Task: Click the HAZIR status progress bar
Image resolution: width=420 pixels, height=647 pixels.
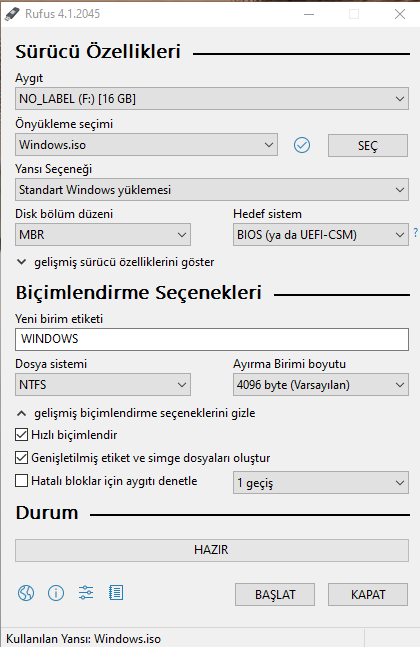Action: 212,550
